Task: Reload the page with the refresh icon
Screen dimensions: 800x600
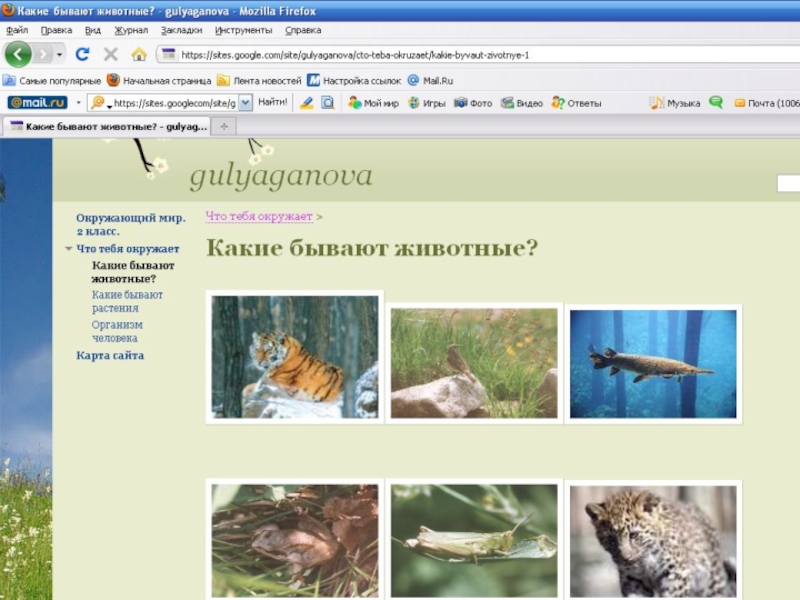Action: [x=82, y=54]
